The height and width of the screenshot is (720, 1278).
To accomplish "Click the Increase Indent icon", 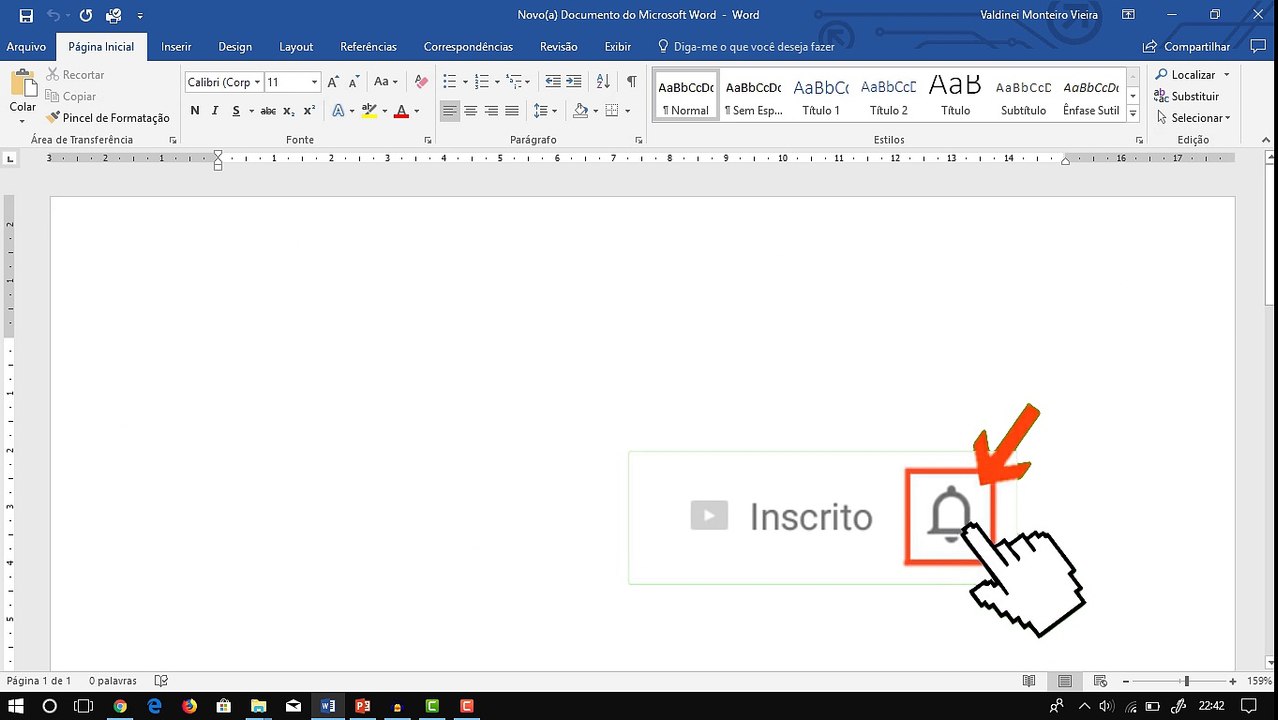I will pyautogui.click(x=573, y=82).
